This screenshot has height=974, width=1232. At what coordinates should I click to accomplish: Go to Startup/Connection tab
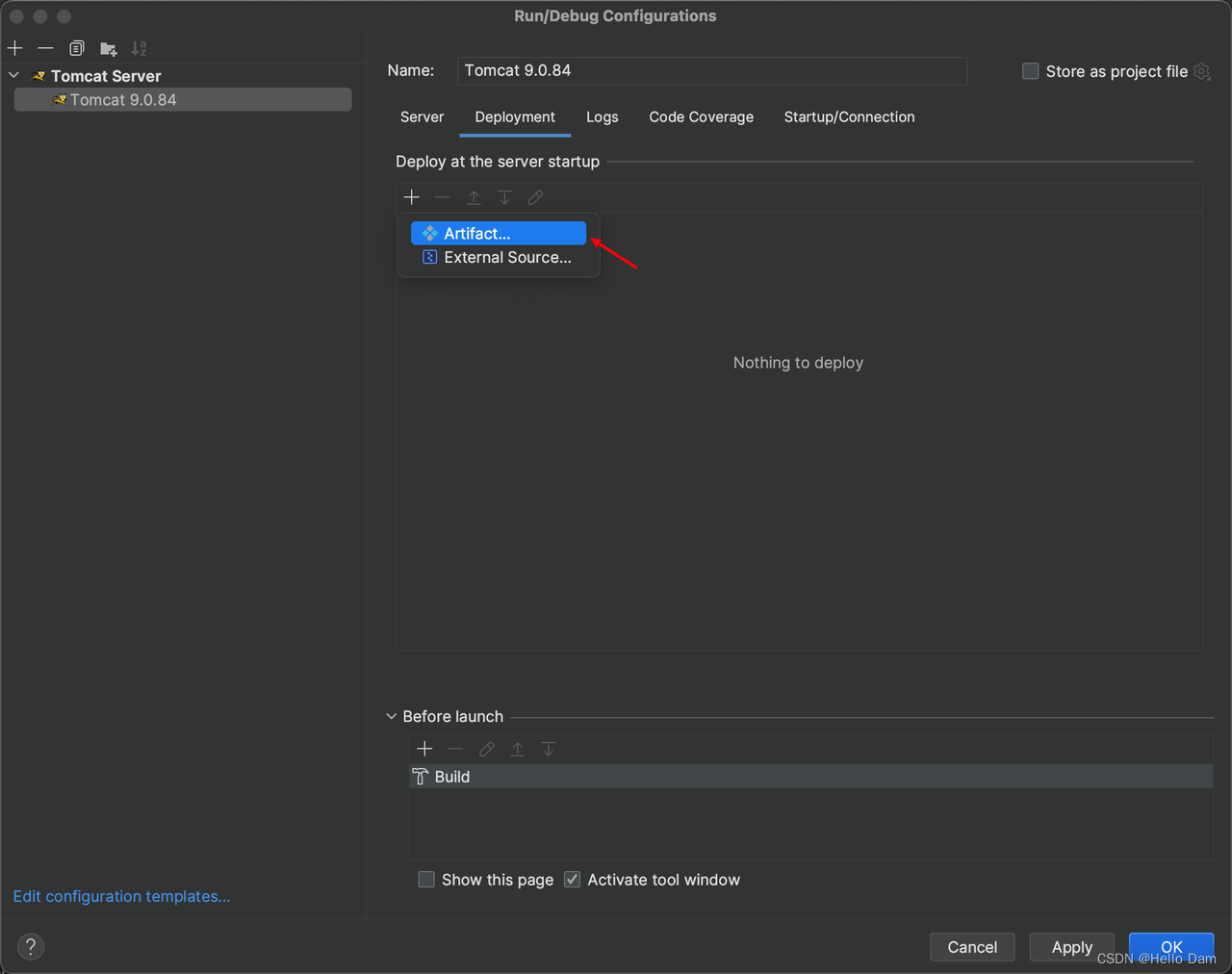tap(849, 116)
